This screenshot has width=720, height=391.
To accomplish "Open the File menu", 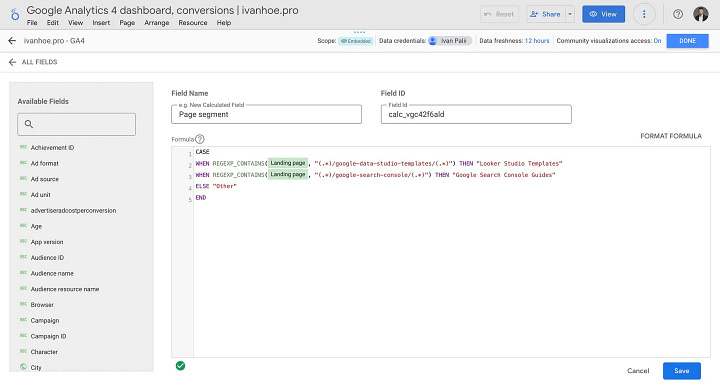I will (x=32, y=22).
